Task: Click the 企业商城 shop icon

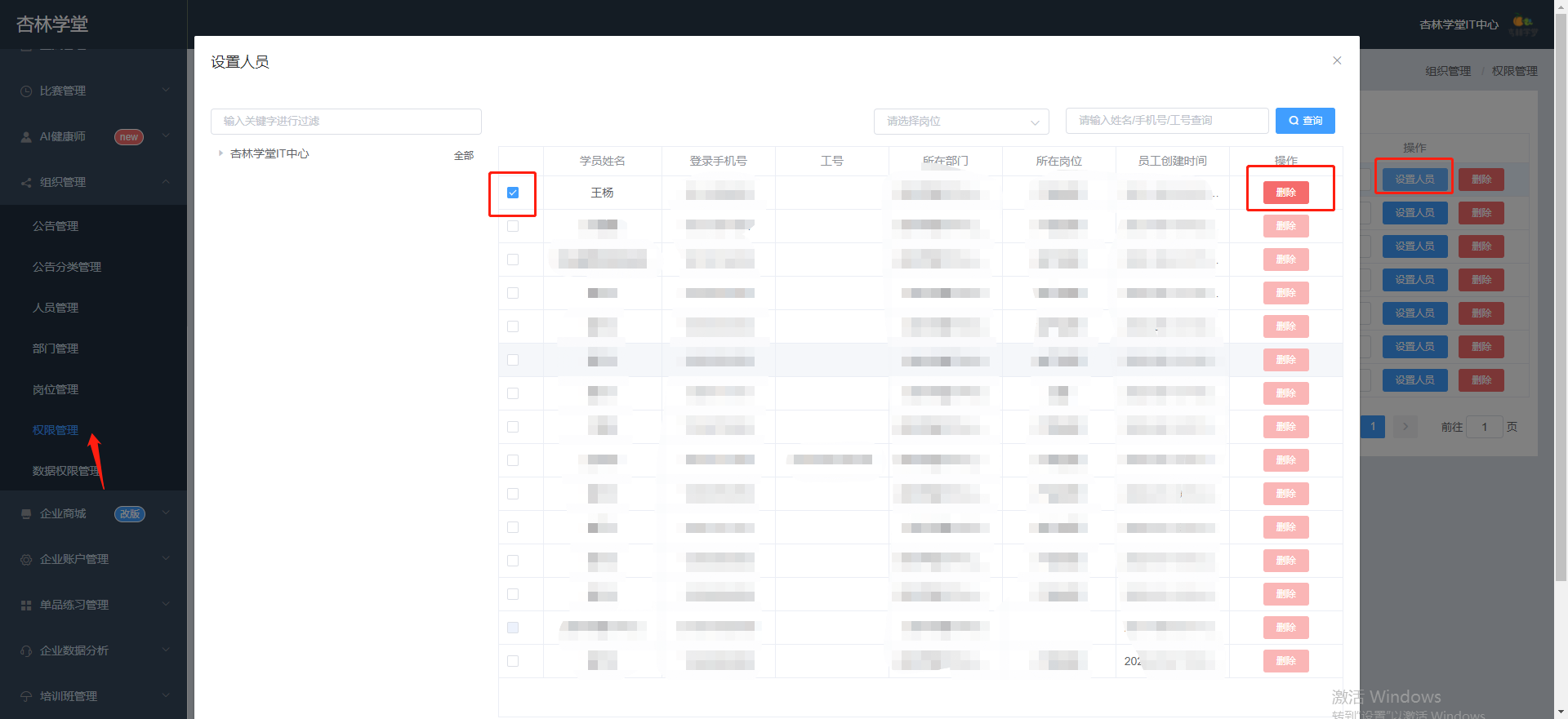Action: point(26,513)
